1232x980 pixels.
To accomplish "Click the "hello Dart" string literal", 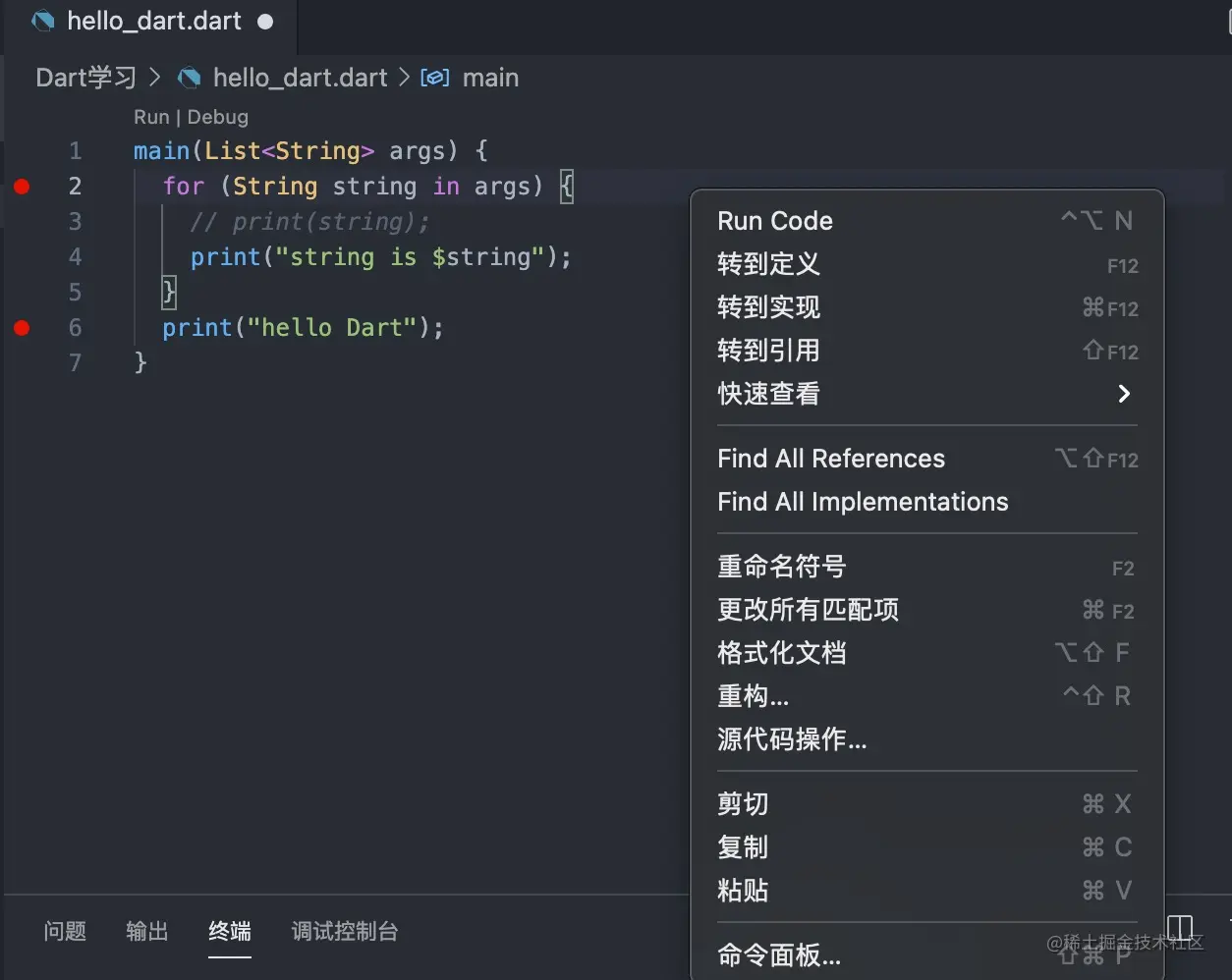I will 332,327.
